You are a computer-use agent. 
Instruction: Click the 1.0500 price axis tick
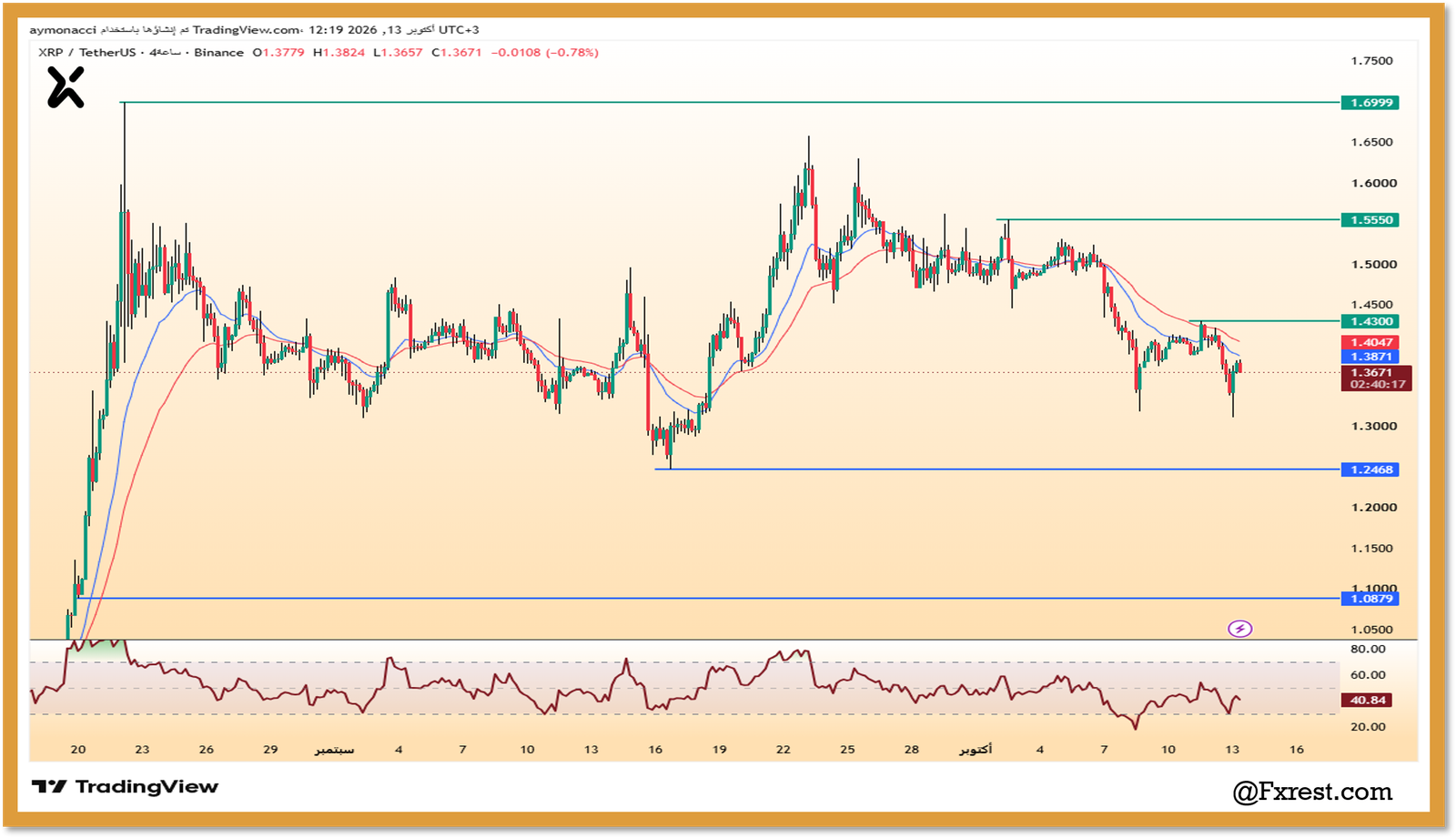[x=1371, y=630]
